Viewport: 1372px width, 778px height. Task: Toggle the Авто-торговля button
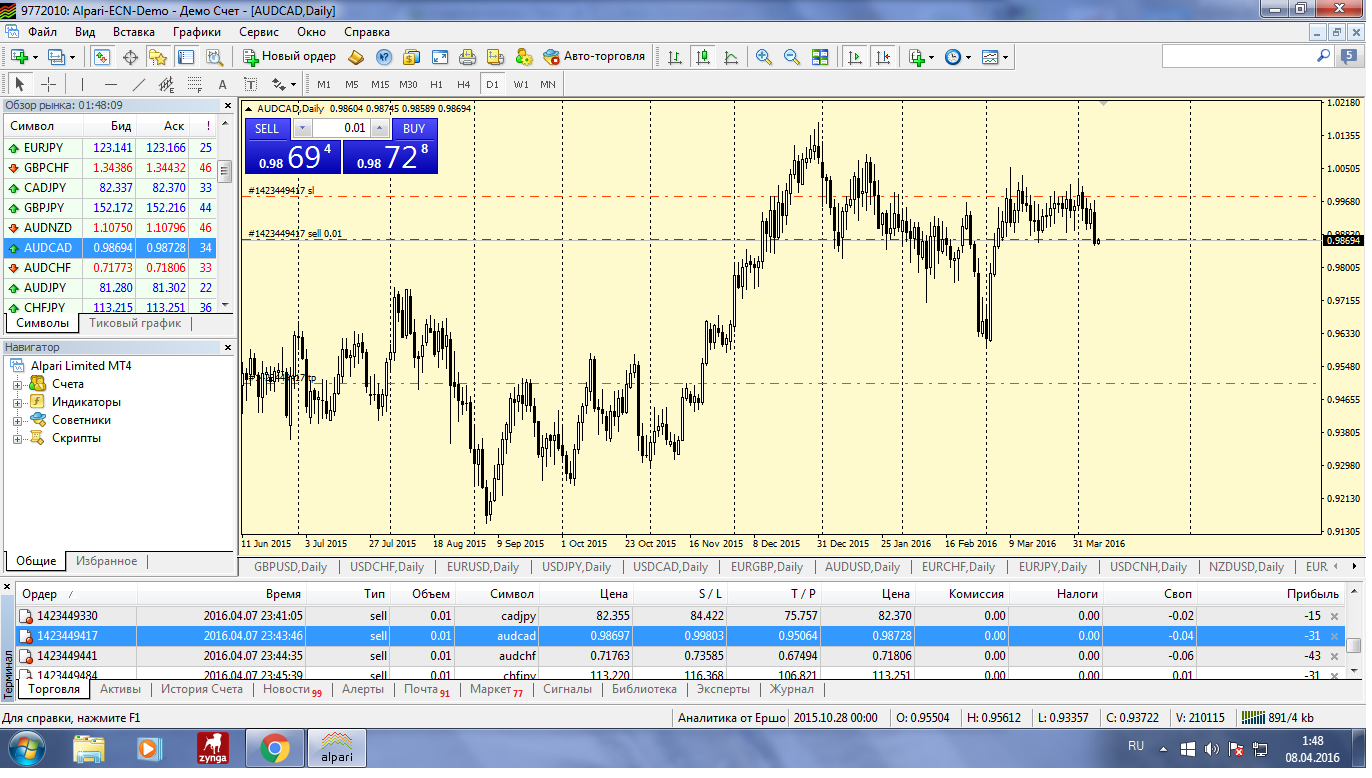click(x=594, y=57)
